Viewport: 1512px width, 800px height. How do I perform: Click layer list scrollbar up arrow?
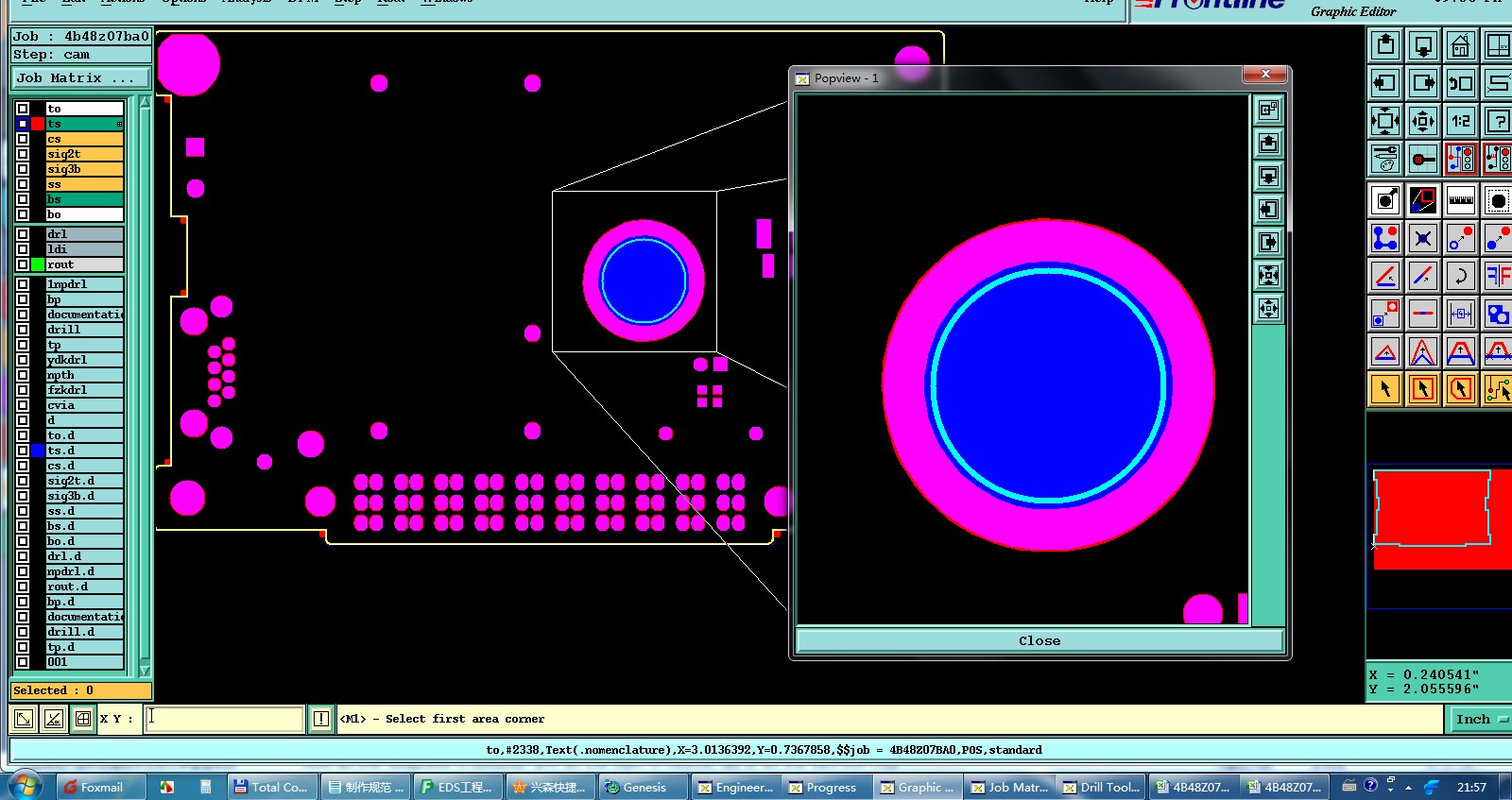(x=145, y=102)
